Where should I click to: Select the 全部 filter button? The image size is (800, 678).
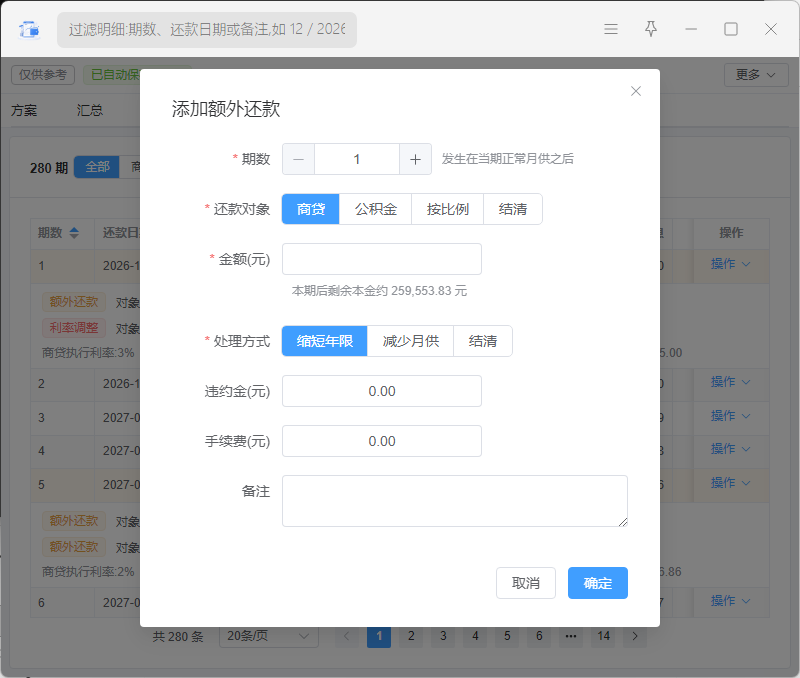[x=97, y=167]
